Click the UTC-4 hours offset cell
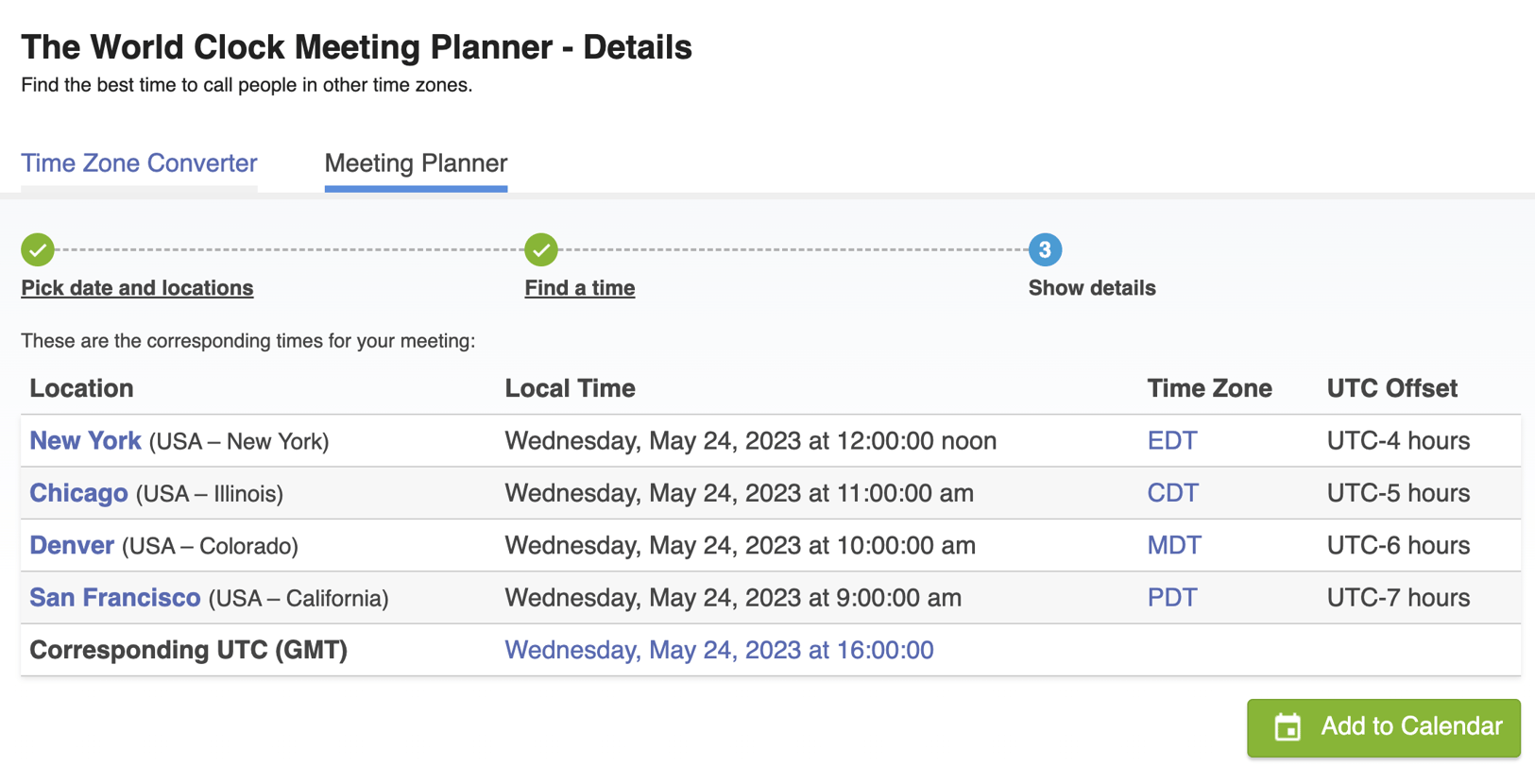 point(1398,441)
